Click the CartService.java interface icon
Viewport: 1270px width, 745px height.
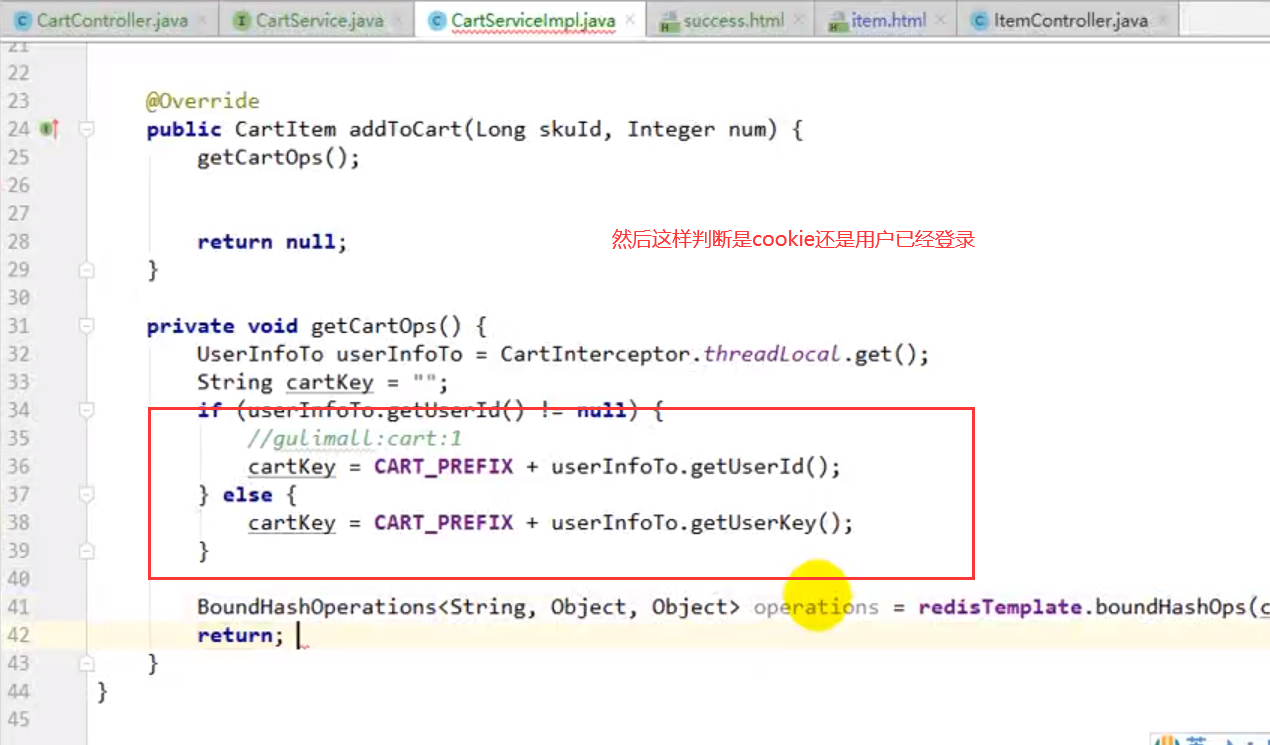240,20
